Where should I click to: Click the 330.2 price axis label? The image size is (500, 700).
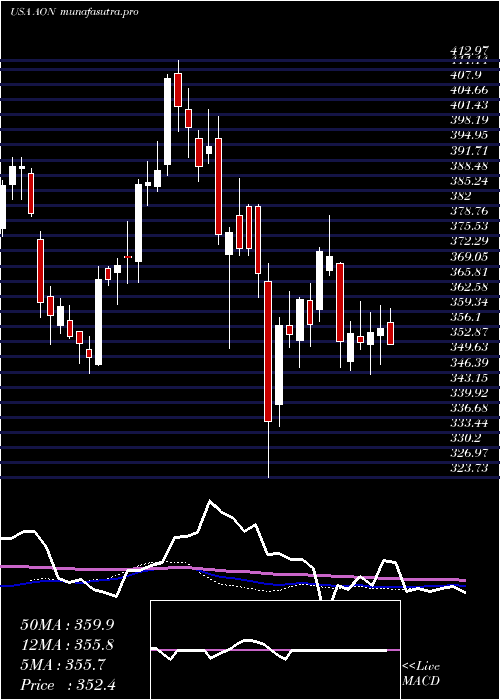(466, 438)
